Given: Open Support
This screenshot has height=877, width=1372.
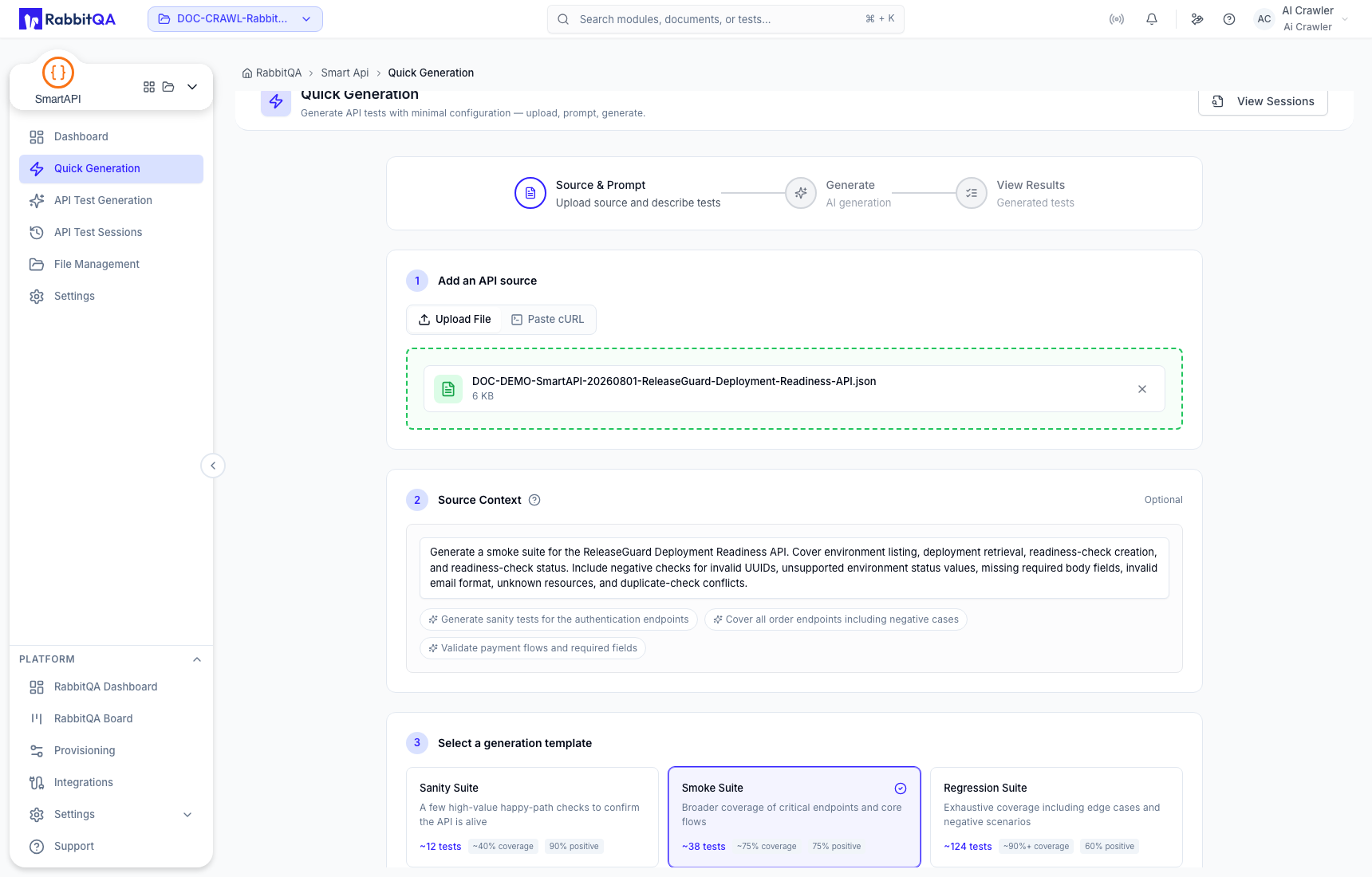Looking at the screenshot, I should tap(111, 847).
